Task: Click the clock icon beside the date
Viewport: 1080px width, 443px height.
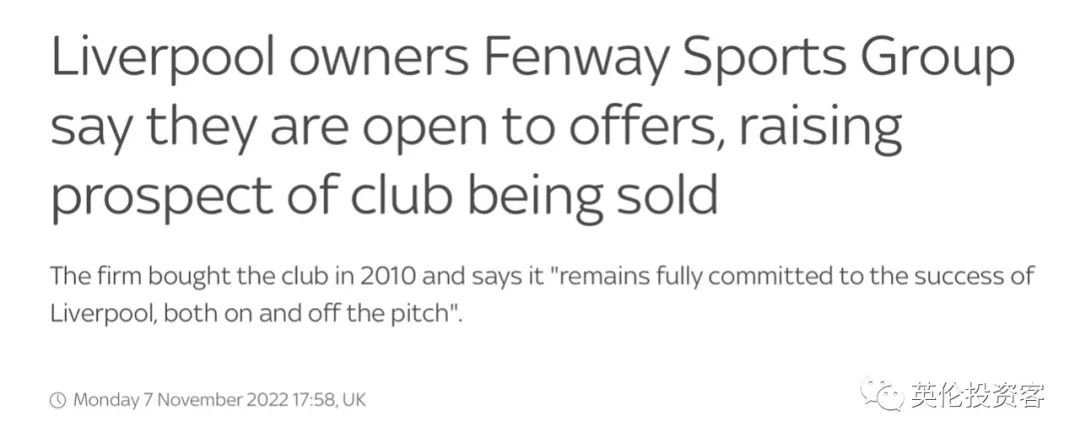Action: [x=58, y=400]
